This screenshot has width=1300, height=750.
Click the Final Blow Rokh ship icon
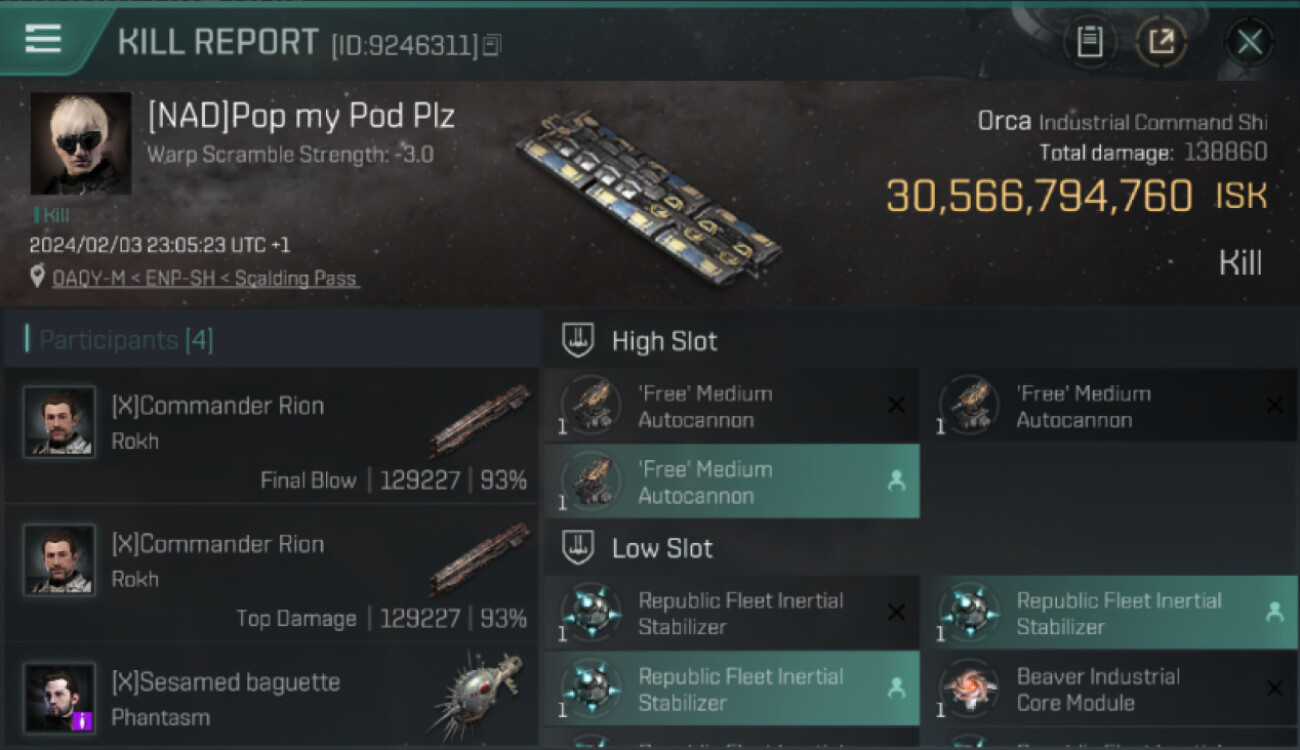coord(480,421)
